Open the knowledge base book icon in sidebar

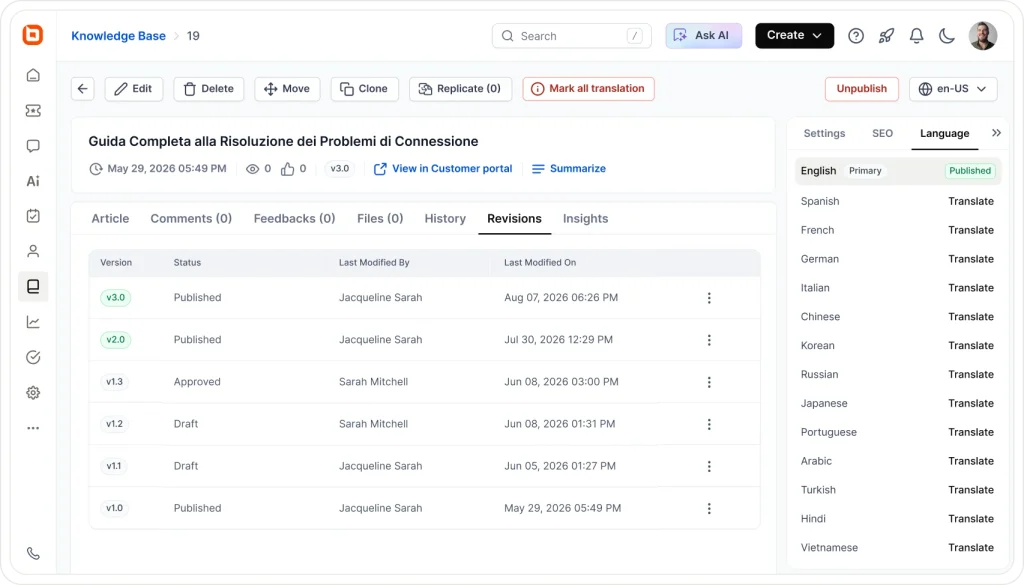click(x=33, y=287)
